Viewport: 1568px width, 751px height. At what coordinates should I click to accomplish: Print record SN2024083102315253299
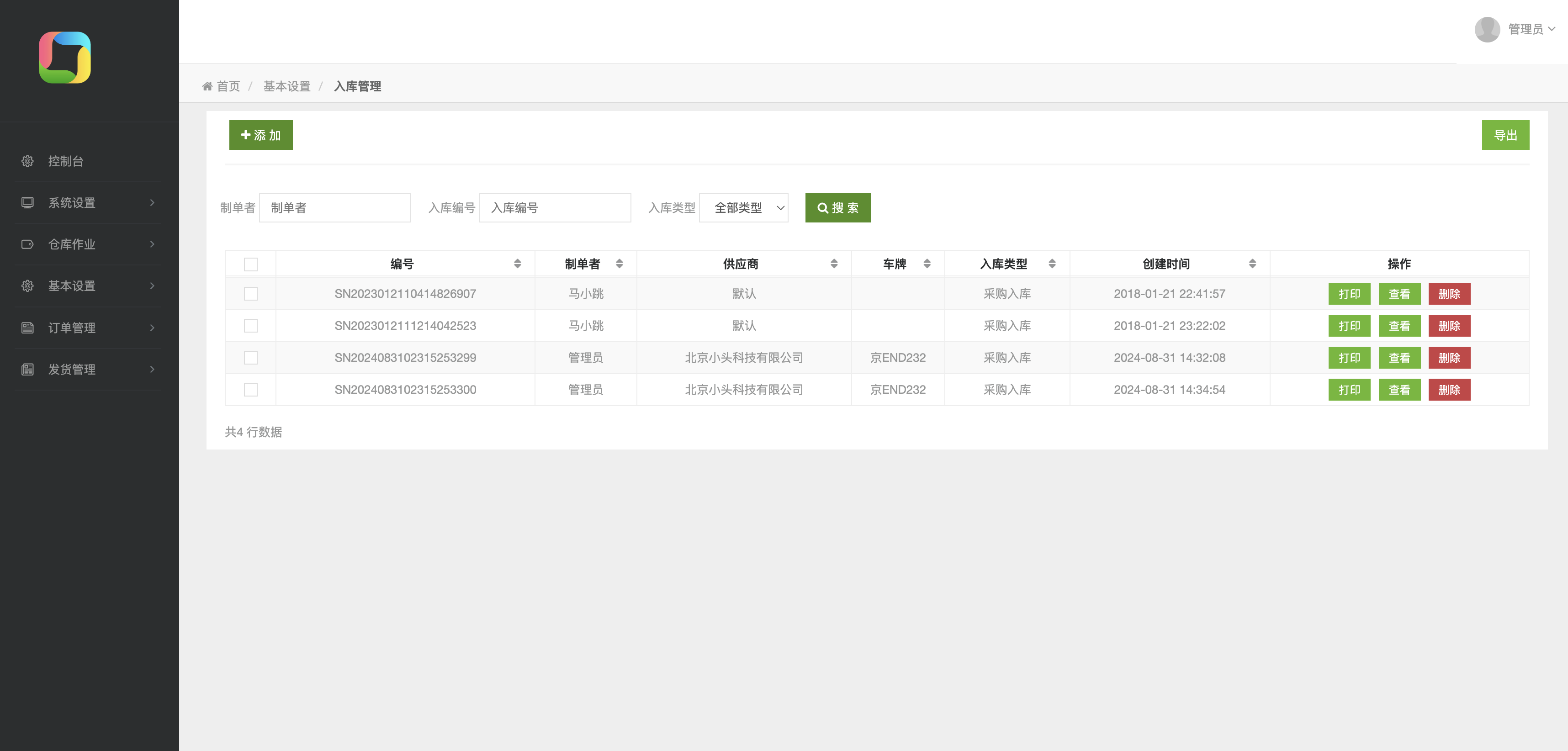(x=1349, y=357)
